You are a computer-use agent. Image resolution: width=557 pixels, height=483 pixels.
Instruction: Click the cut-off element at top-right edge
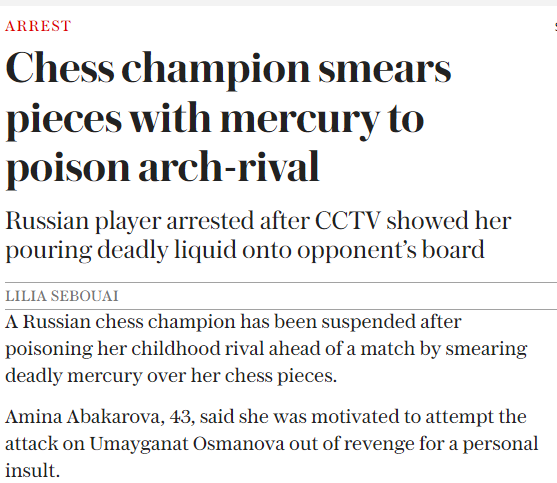(x=555, y=26)
